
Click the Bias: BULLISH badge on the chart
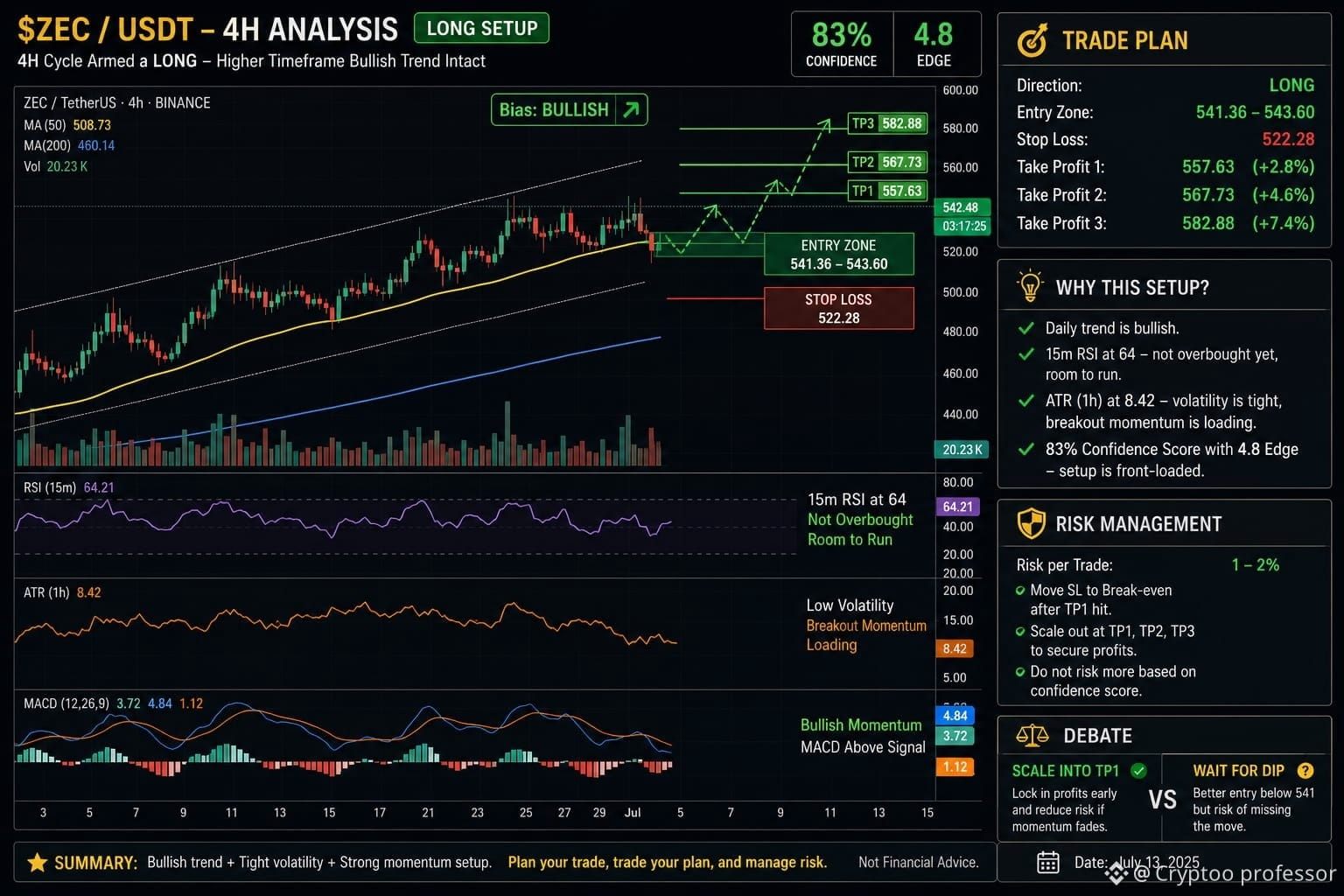click(569, 109)
